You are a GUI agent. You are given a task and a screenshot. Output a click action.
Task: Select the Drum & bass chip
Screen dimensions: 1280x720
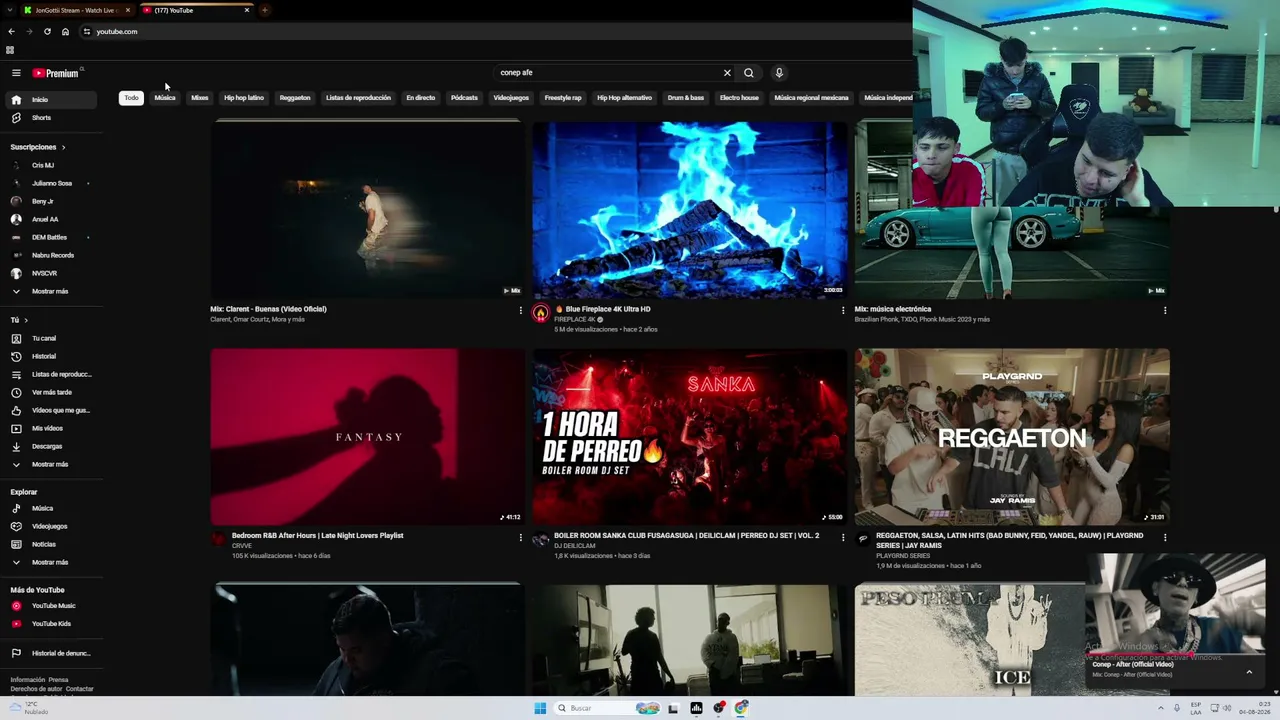point(686,98)
